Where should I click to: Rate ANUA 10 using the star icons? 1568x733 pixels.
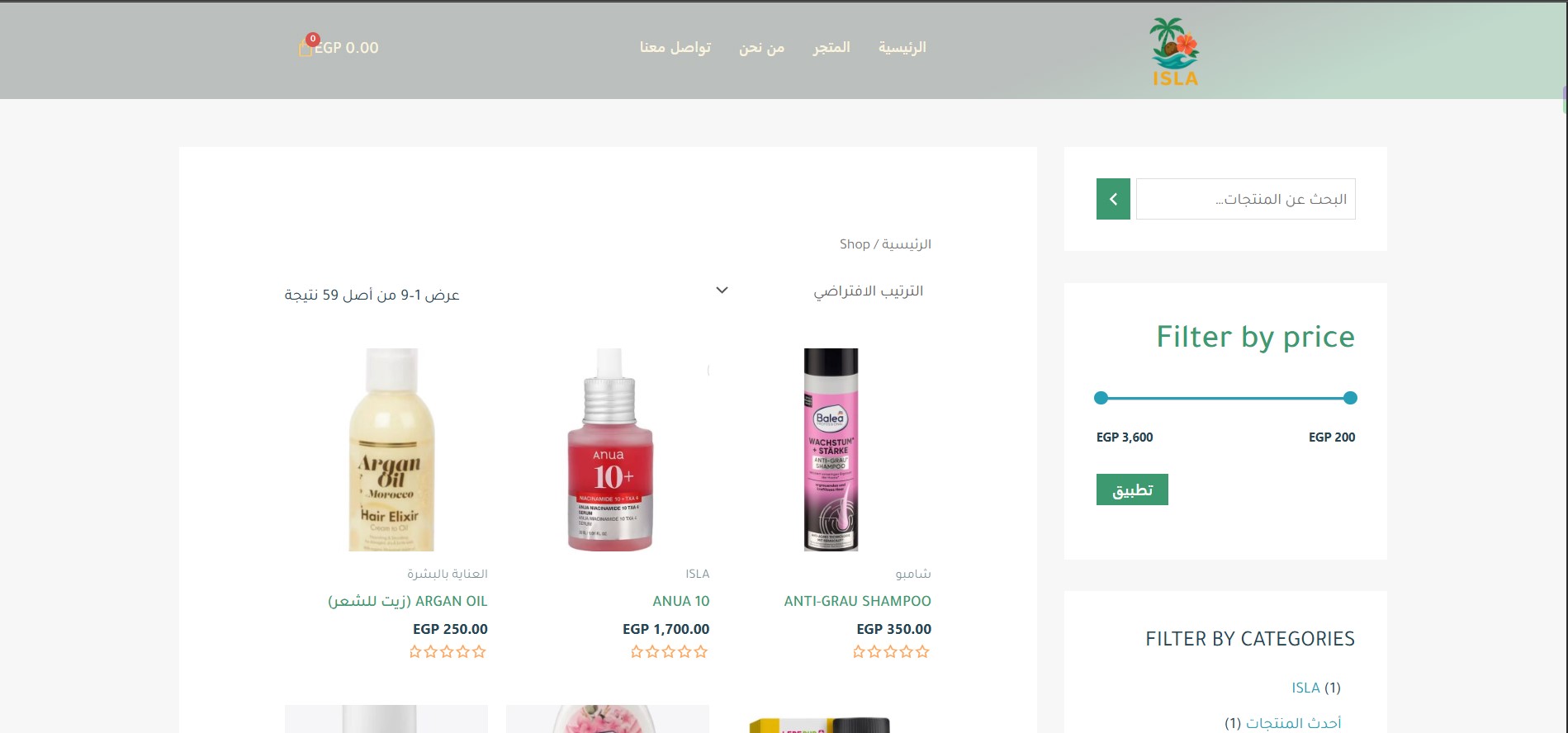(x=669, y=652)
